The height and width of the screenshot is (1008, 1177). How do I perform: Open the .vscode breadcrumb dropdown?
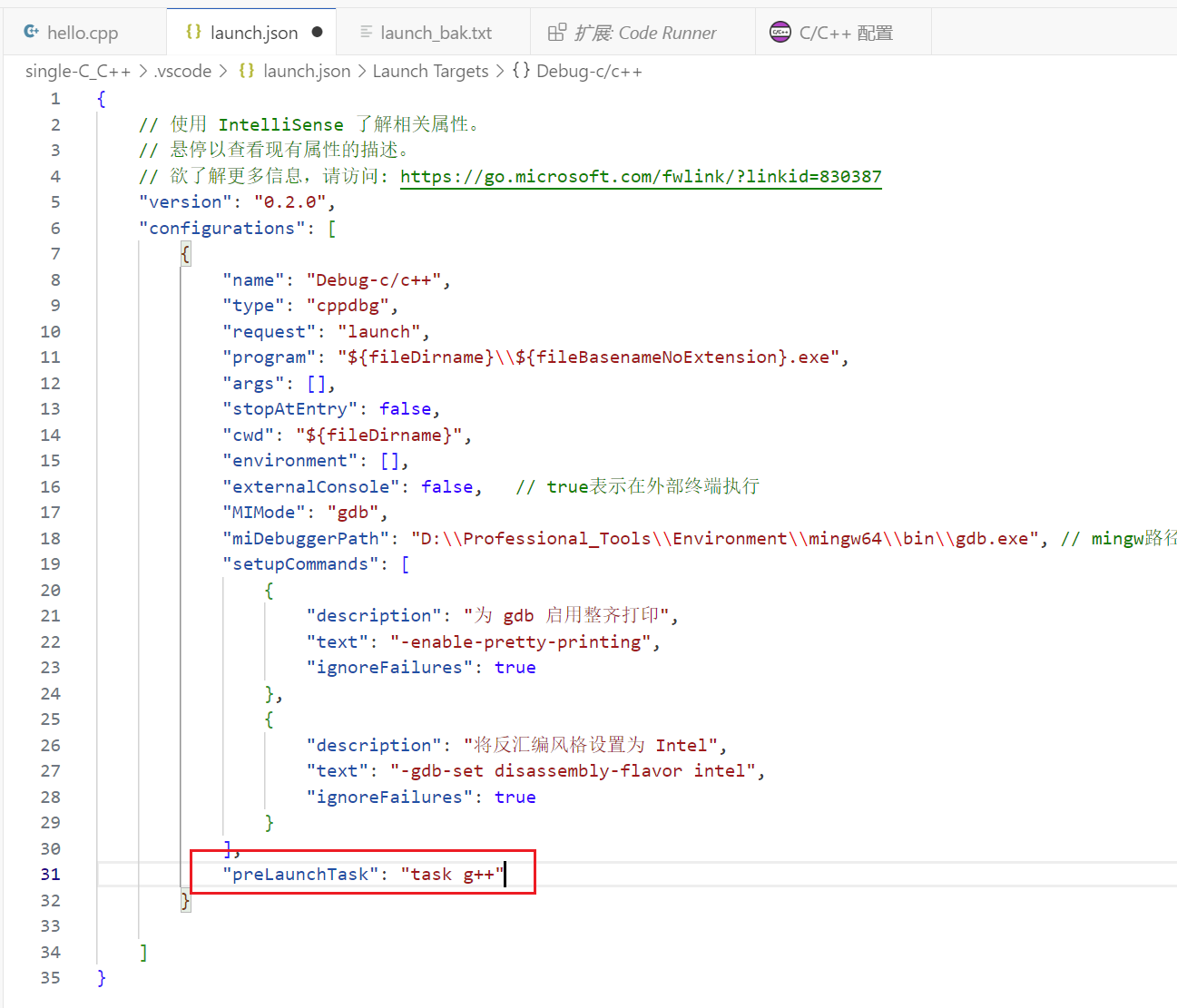click(182, 71)
